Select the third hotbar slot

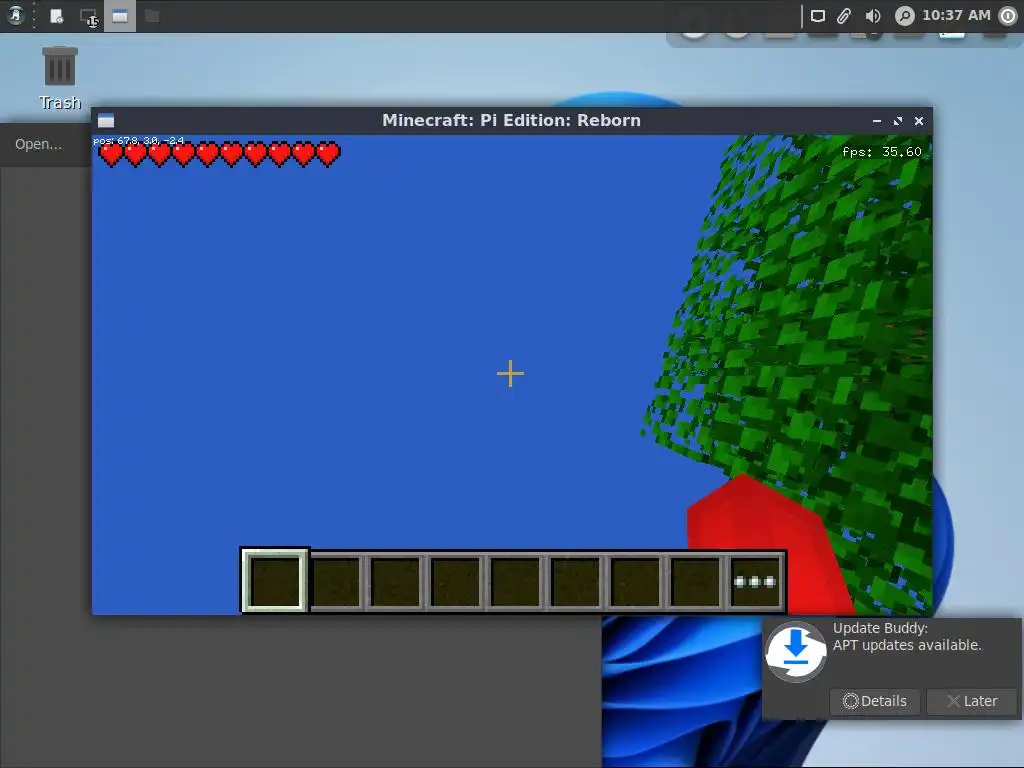click(395, 581)
